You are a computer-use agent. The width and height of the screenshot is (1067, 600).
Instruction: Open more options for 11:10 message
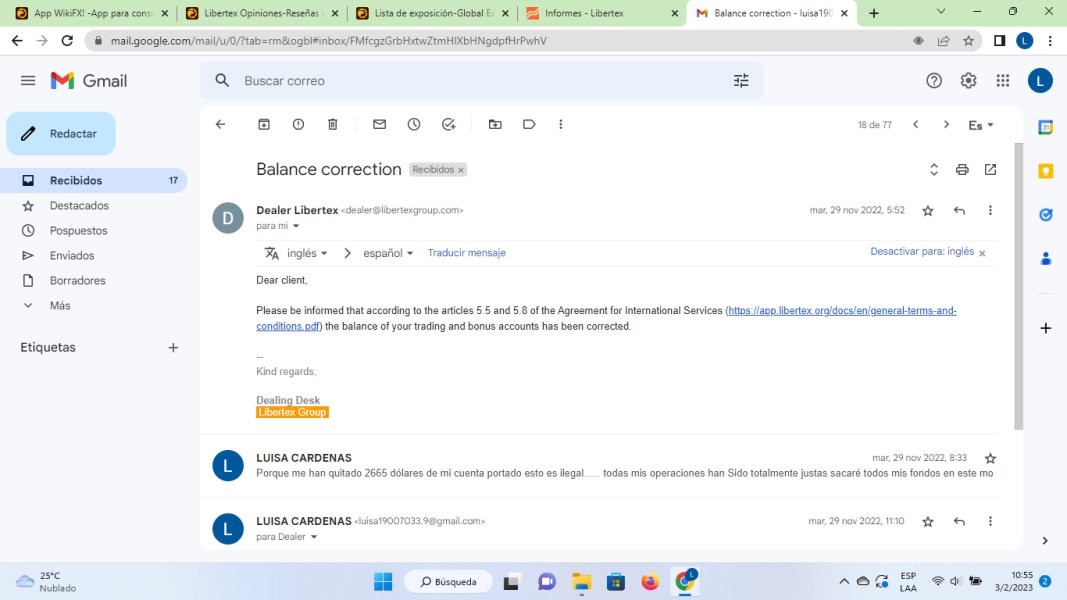[x=990, y=522]
